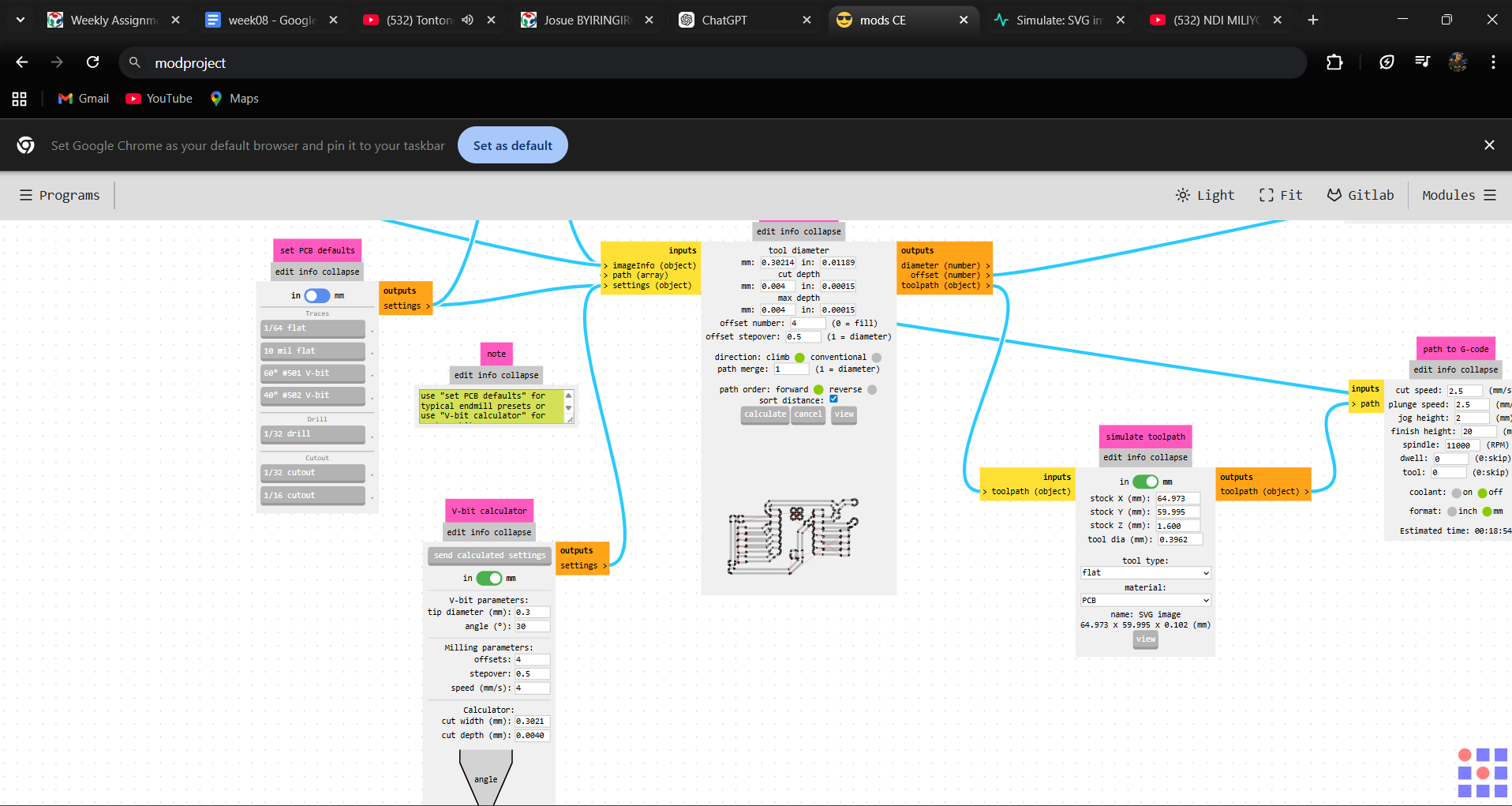The width and height of the screenshot is (1512, 806).
Task: Open the Chrome three-dot menu
Action: [x=1493, y=62]
